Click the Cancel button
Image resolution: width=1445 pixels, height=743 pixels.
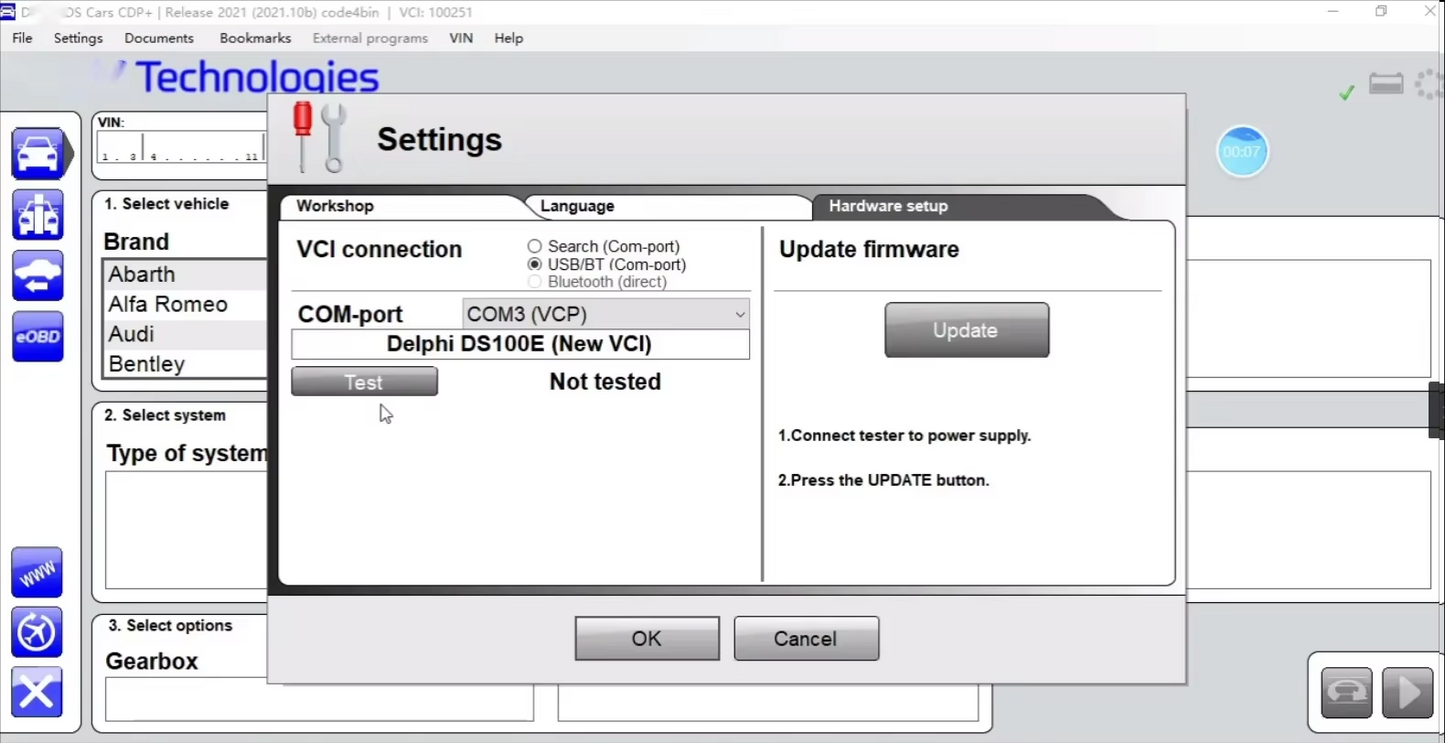coord(806,638)
